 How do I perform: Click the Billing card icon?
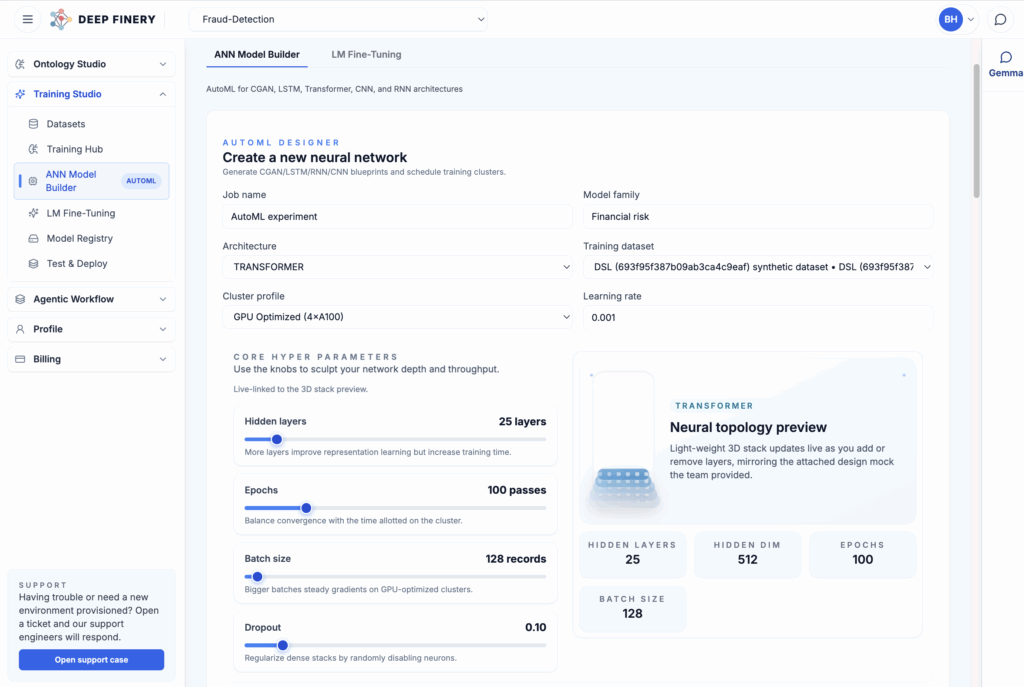coord(20,359)
